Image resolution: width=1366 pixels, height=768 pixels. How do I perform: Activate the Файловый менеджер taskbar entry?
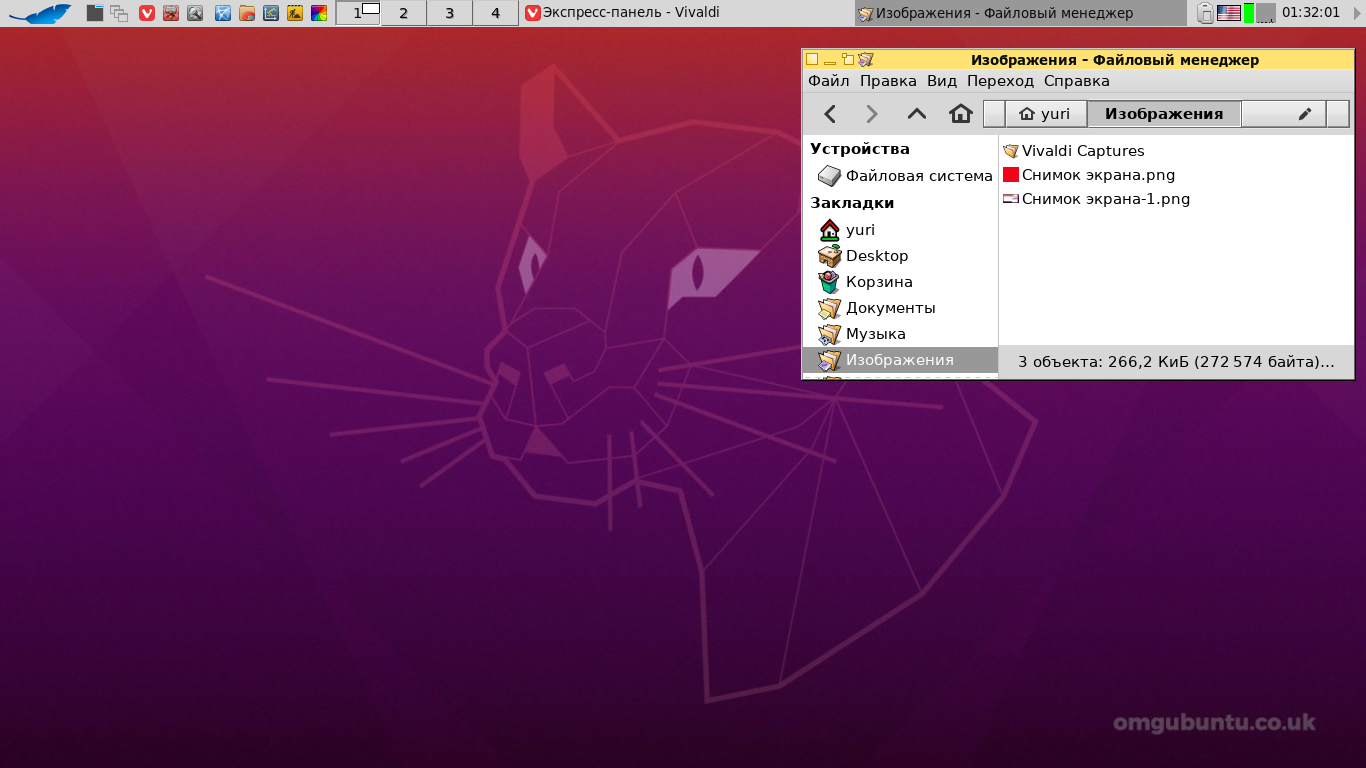pos(1020,13)
